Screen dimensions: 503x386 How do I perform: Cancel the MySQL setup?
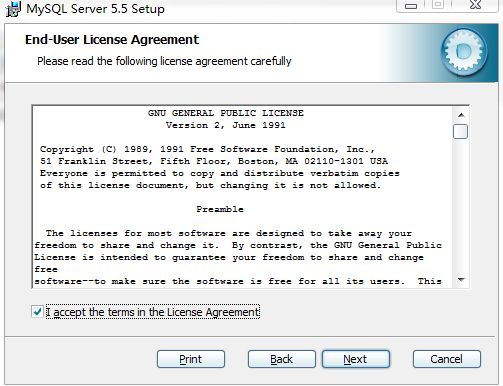point(447,359)
